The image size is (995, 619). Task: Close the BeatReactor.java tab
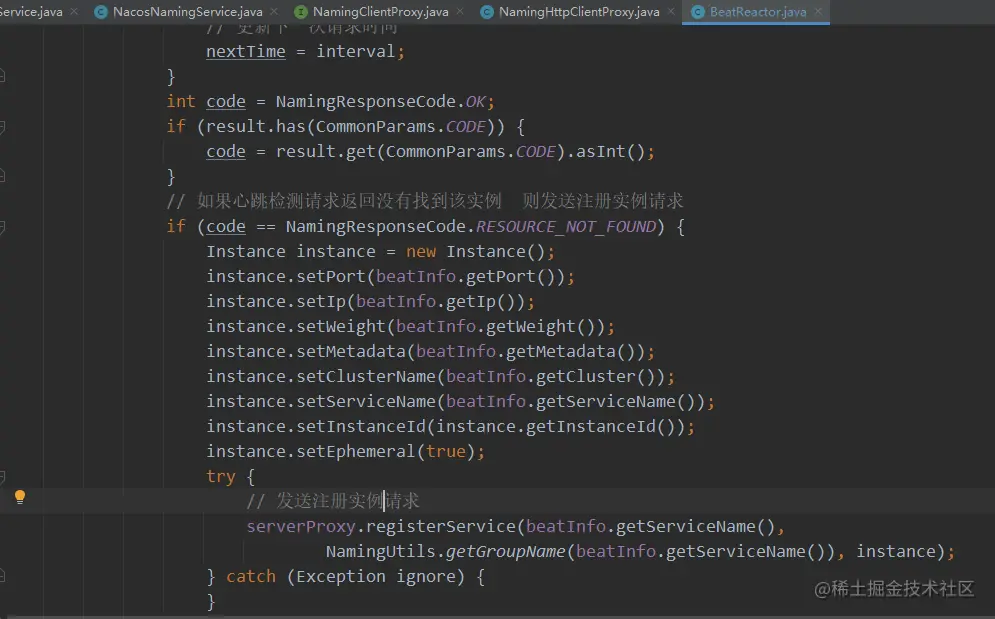click(x=818, y=11)
